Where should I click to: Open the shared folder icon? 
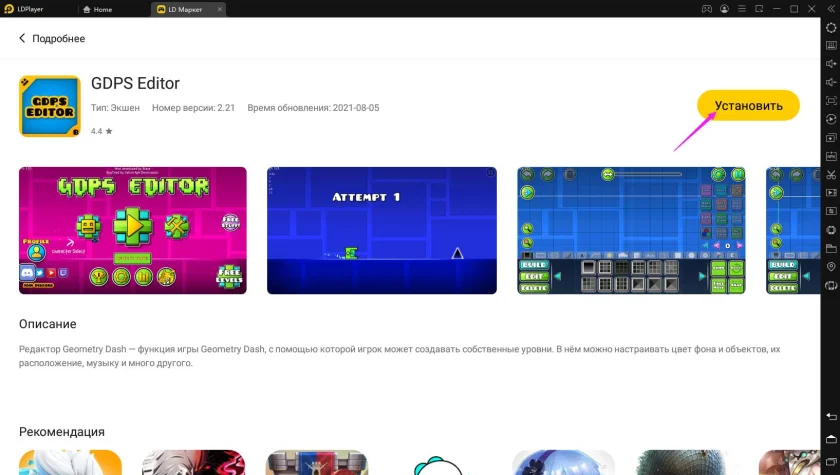831,248
